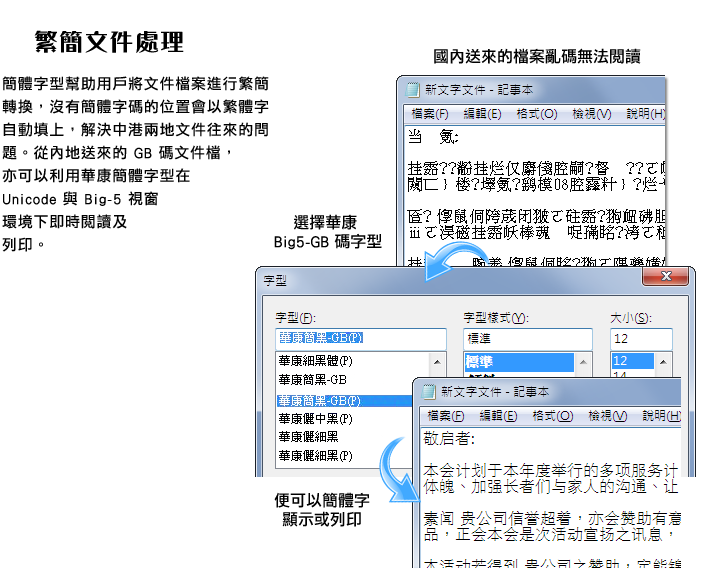
Task: Click the size list scroll-up arrow
Action: click(663, 362)
